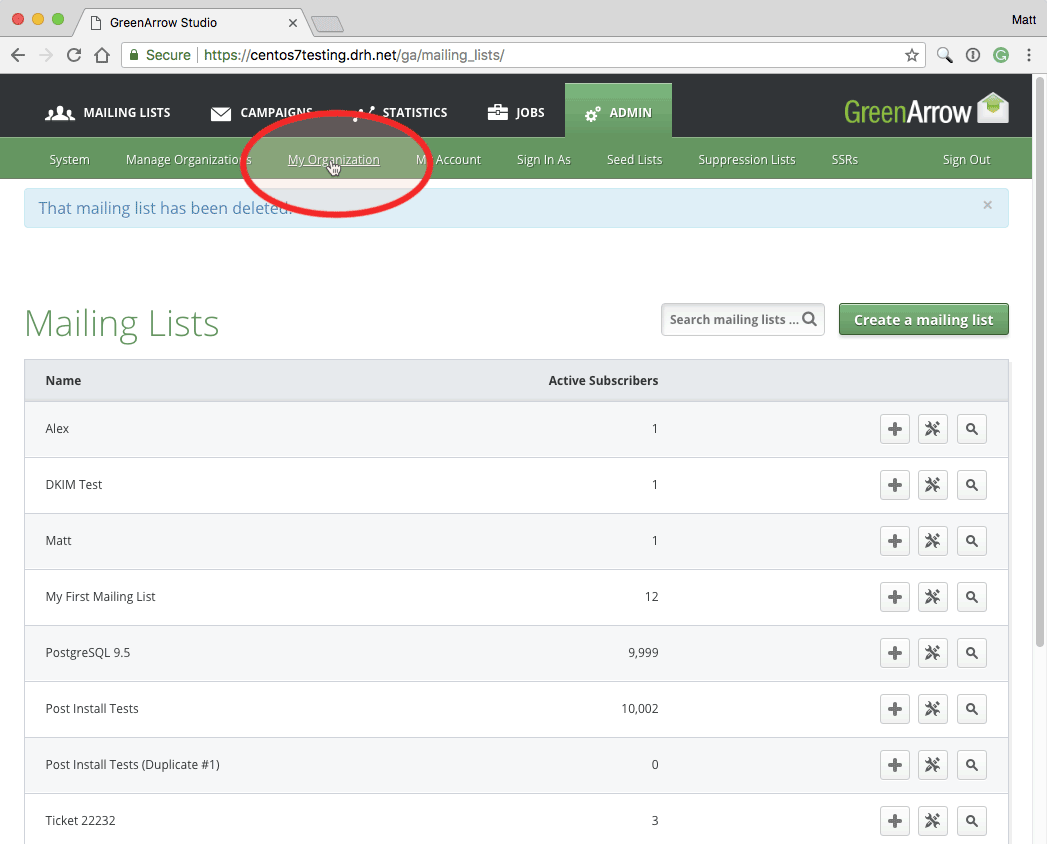The height and width of the screenshot is (844, 1047).
Task: Search subscribers in Alex list
Action: (972, 429)
